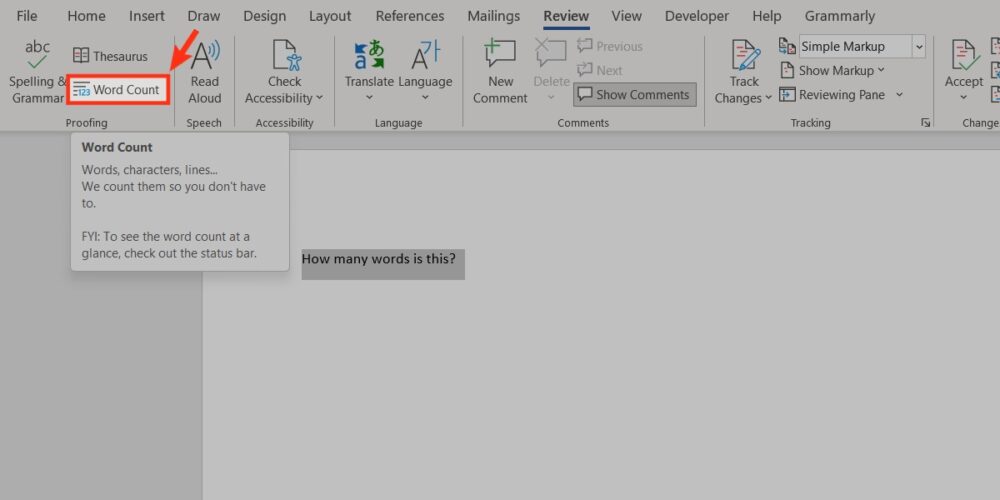
Task: Toggle the Show Comments button
Action: [634, 95]
